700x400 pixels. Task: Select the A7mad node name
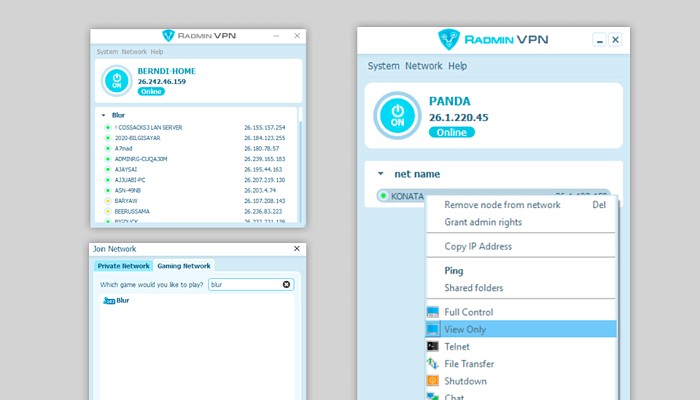click(124, 148)
